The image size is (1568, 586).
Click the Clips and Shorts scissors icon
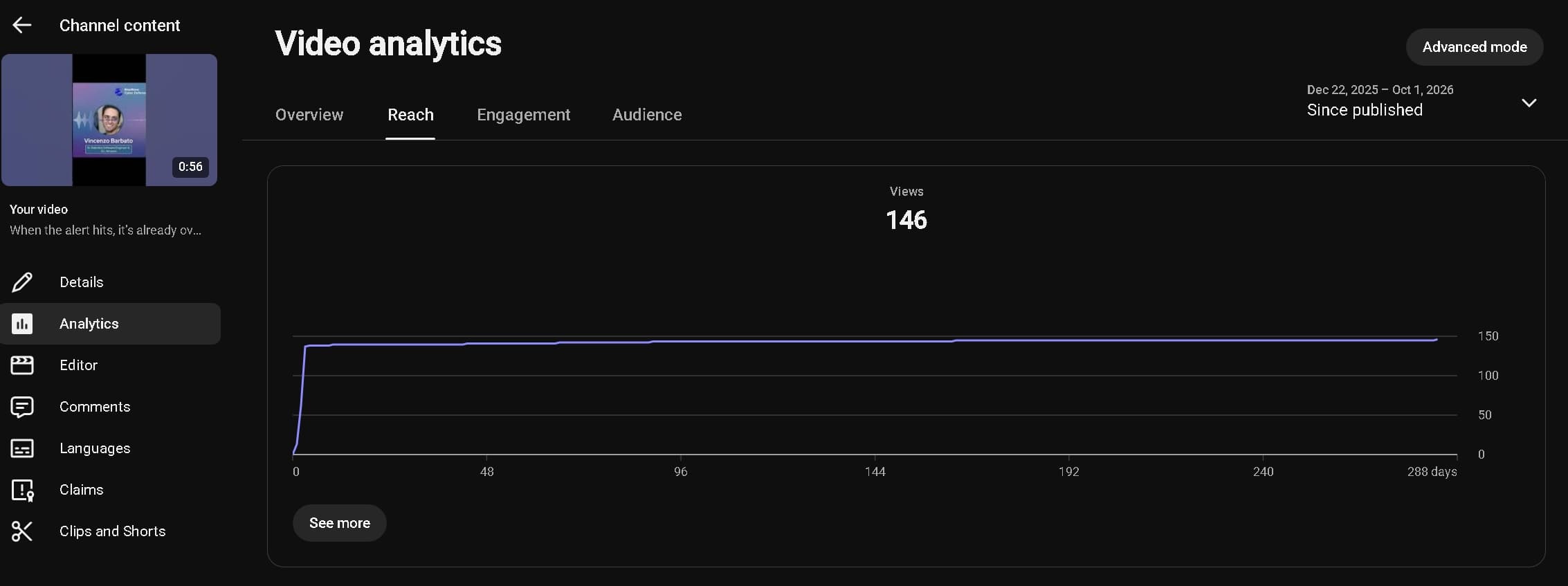coord(22,531)
